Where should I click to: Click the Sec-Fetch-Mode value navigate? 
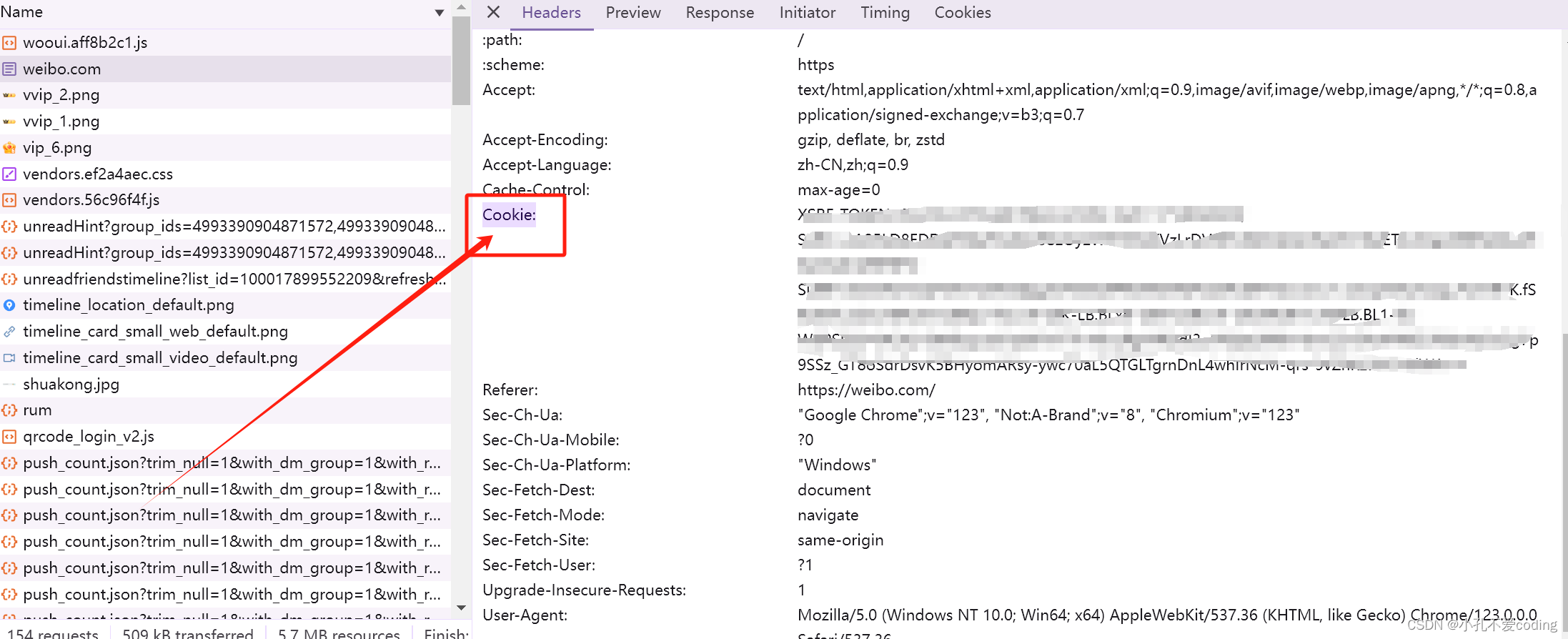coord(828,515)
